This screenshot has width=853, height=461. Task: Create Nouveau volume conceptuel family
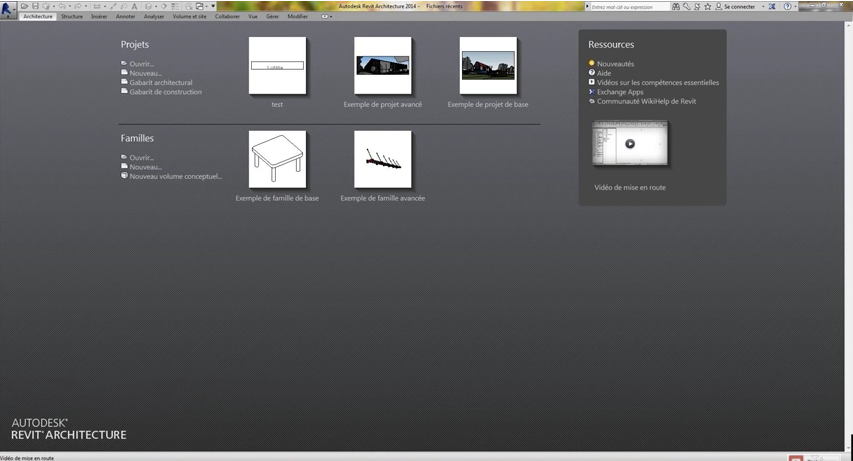point(175,176)
